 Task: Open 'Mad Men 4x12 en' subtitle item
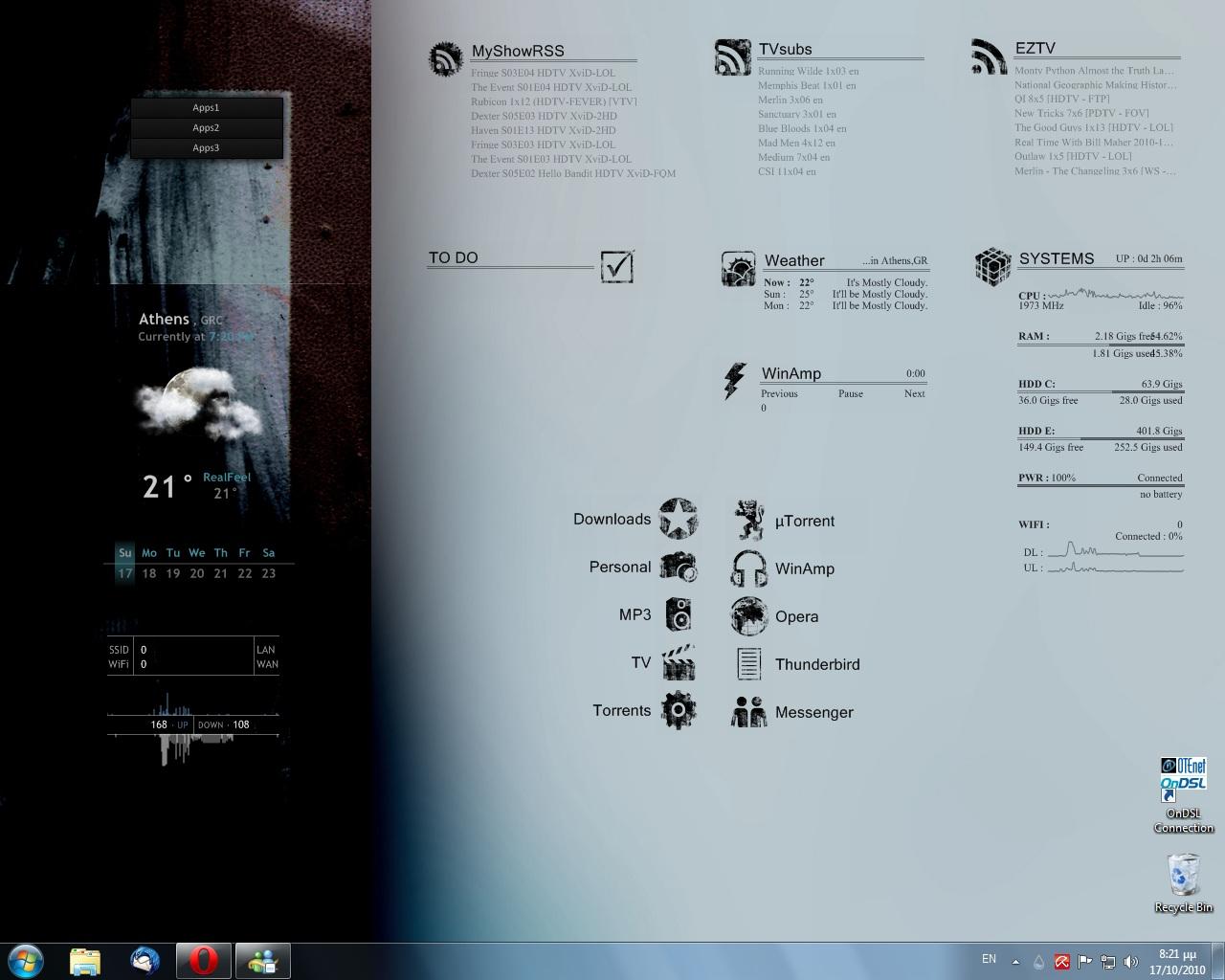(x=795, y=143)
